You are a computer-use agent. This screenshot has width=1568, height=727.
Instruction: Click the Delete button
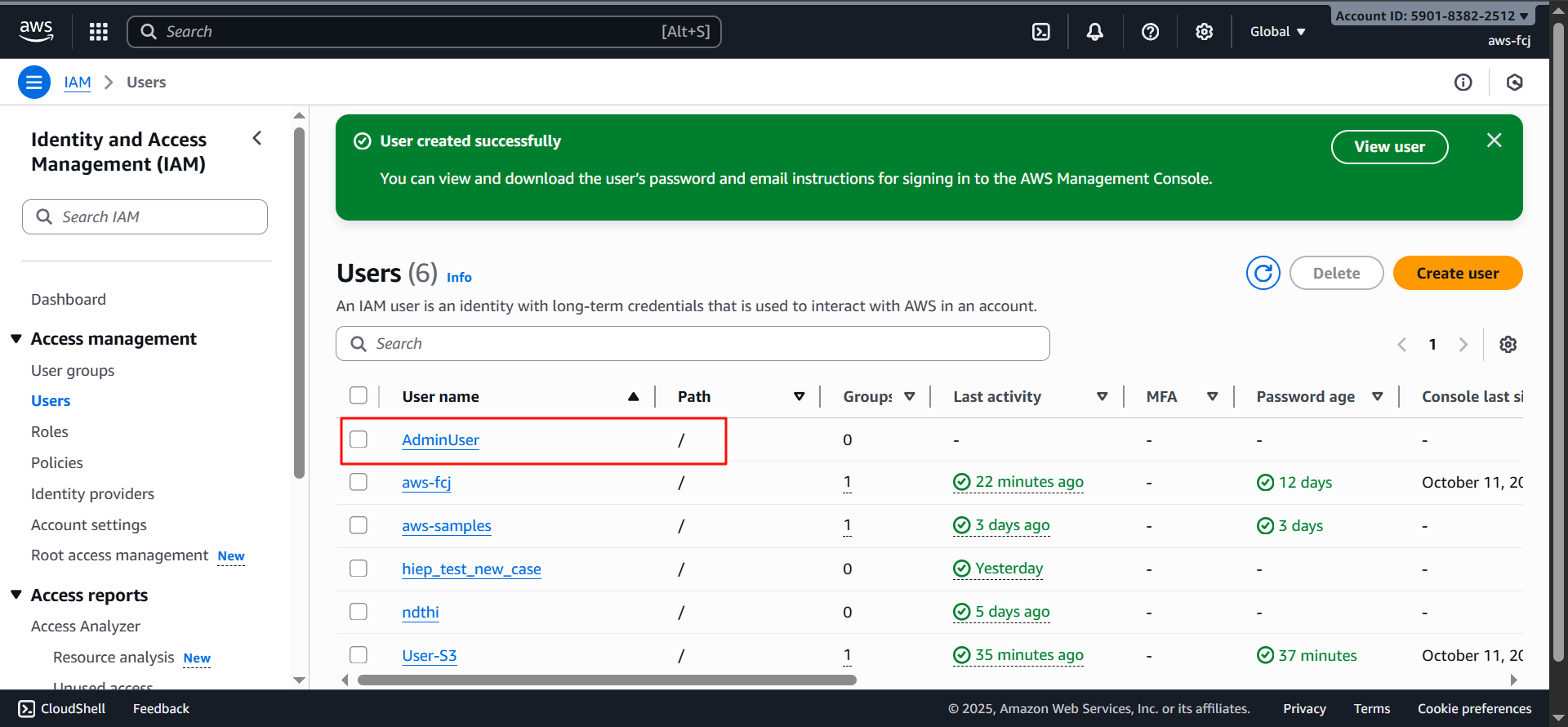(1337, 273)
